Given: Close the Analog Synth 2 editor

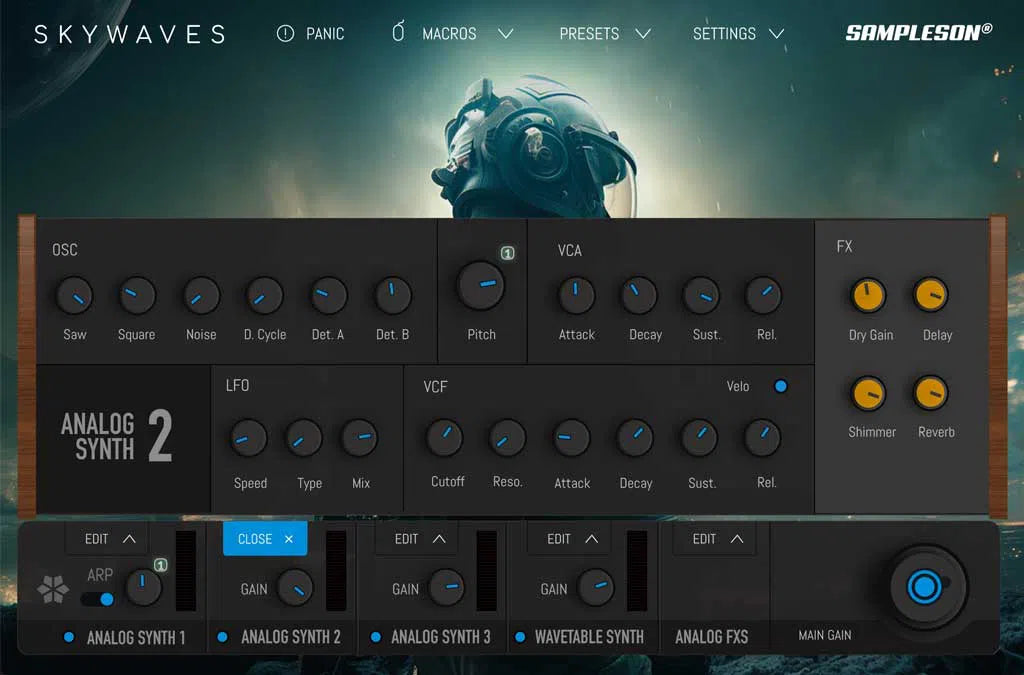Looking at the screenshot, I should [x=263, y=538].
